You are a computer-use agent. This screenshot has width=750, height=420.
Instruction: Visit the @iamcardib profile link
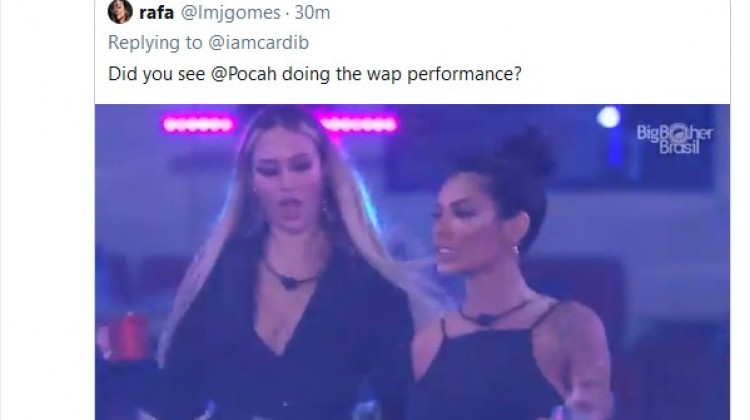[x=259, y=43]
